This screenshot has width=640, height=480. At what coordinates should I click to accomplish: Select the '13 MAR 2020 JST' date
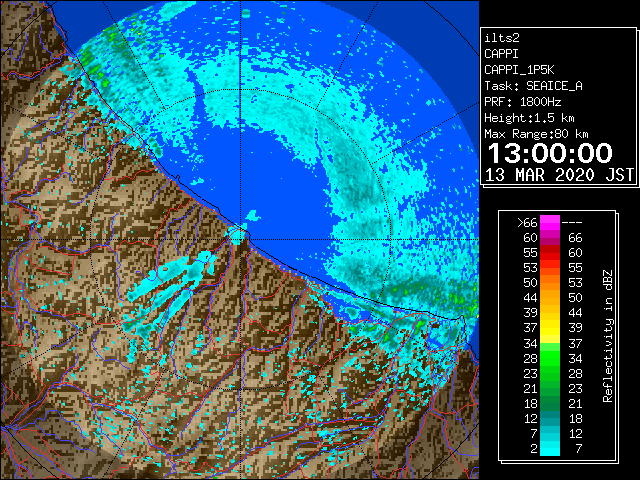[x=559, y=175]
